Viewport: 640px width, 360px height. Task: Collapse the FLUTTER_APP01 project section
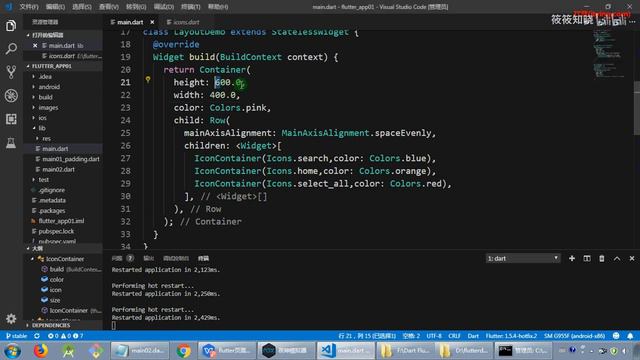[51, 66]
